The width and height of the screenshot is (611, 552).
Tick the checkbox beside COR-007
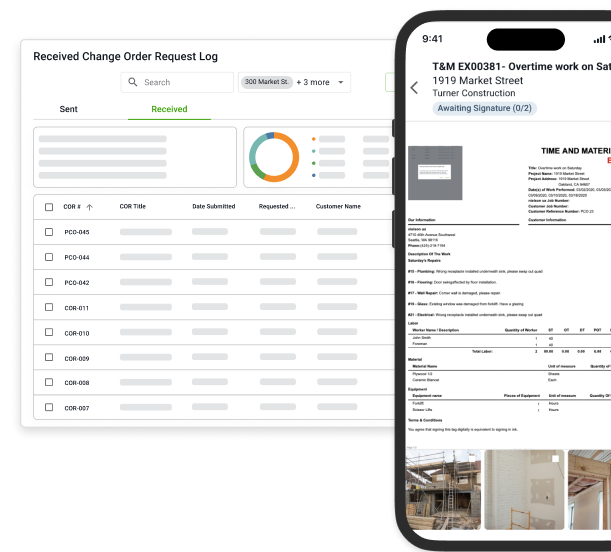[x=48, y=408]
